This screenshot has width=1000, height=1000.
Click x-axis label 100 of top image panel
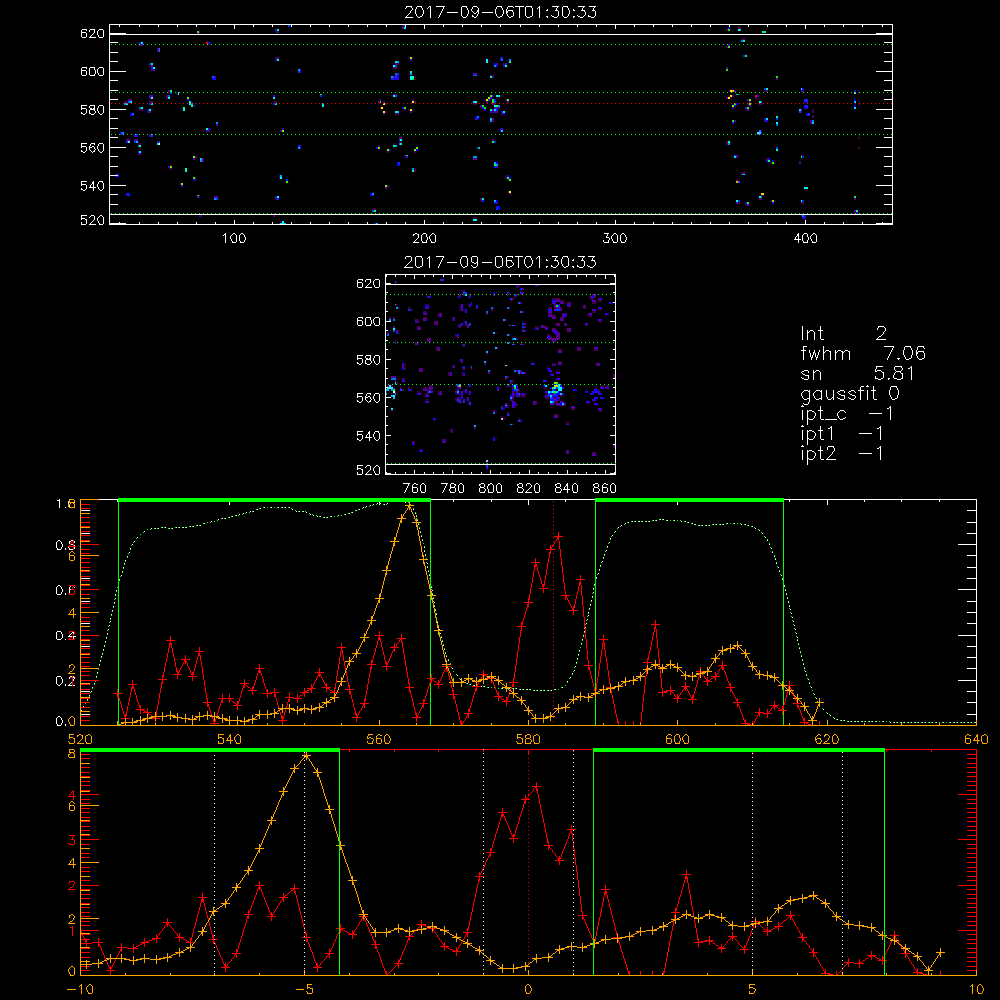click(x=234, y=239)
